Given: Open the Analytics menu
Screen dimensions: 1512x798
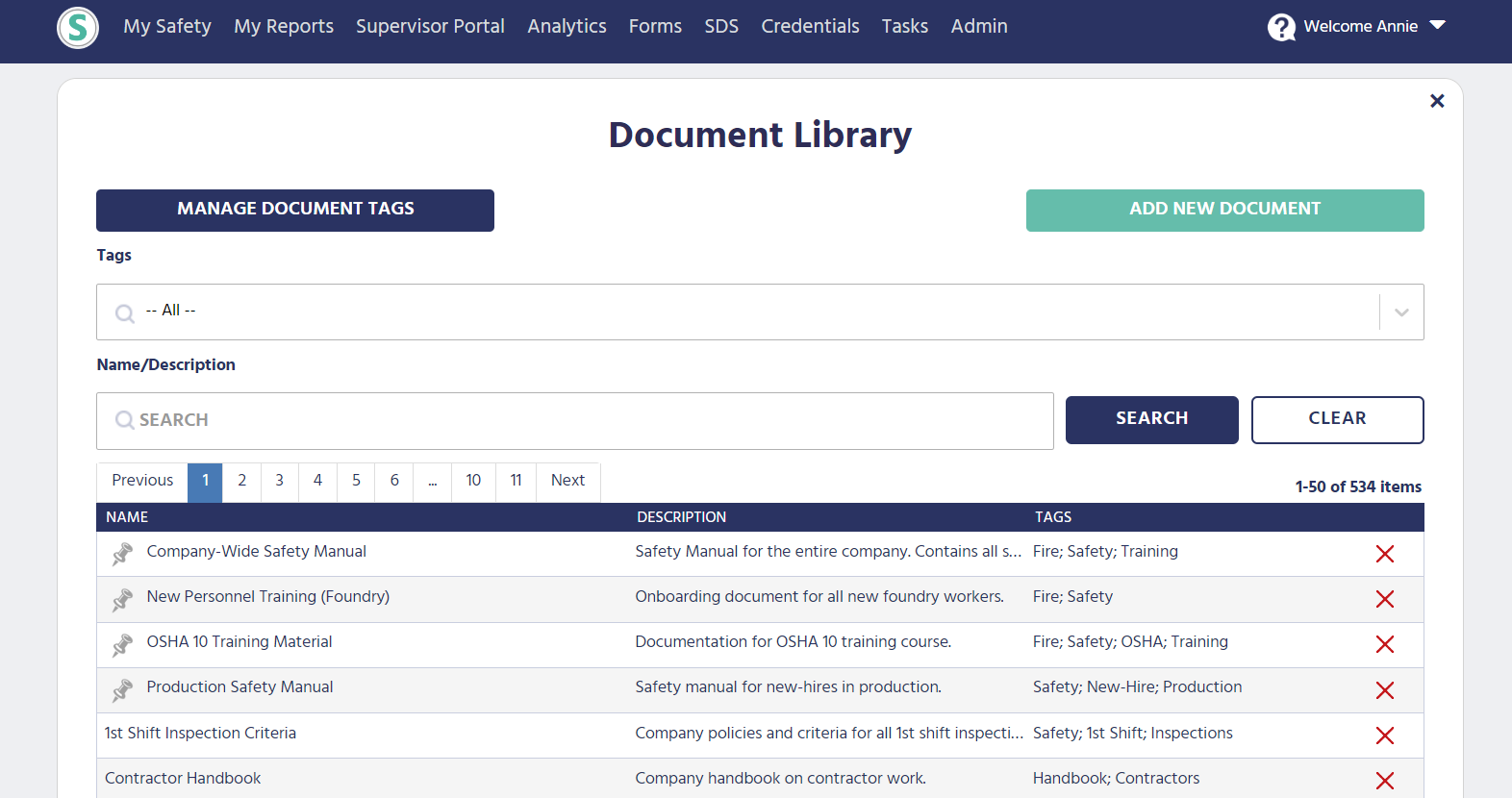Looking at the screenshot, I should coord(567,26).
